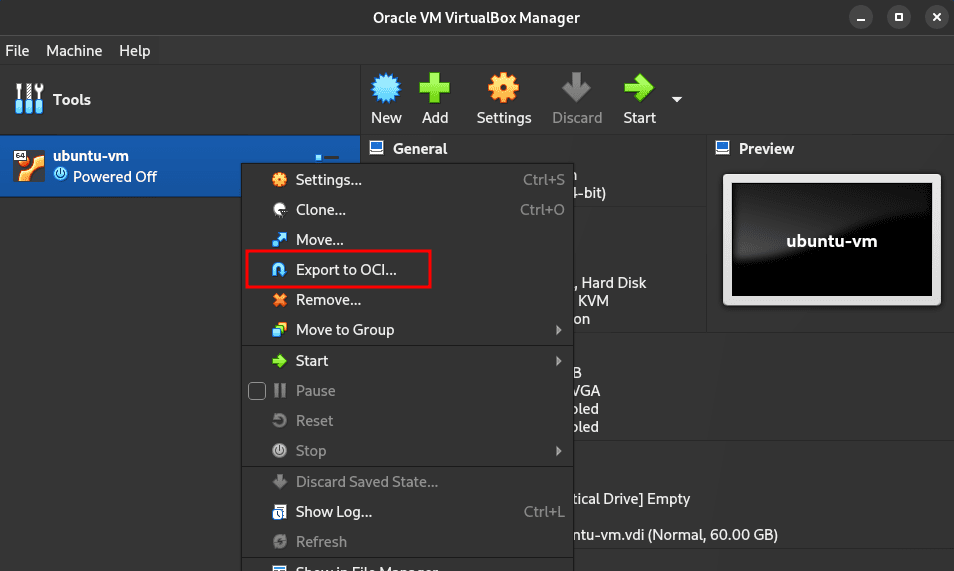Open the Start button dropdown arrow
This screenshot has width=954, height=571.
tap(677, 99)
